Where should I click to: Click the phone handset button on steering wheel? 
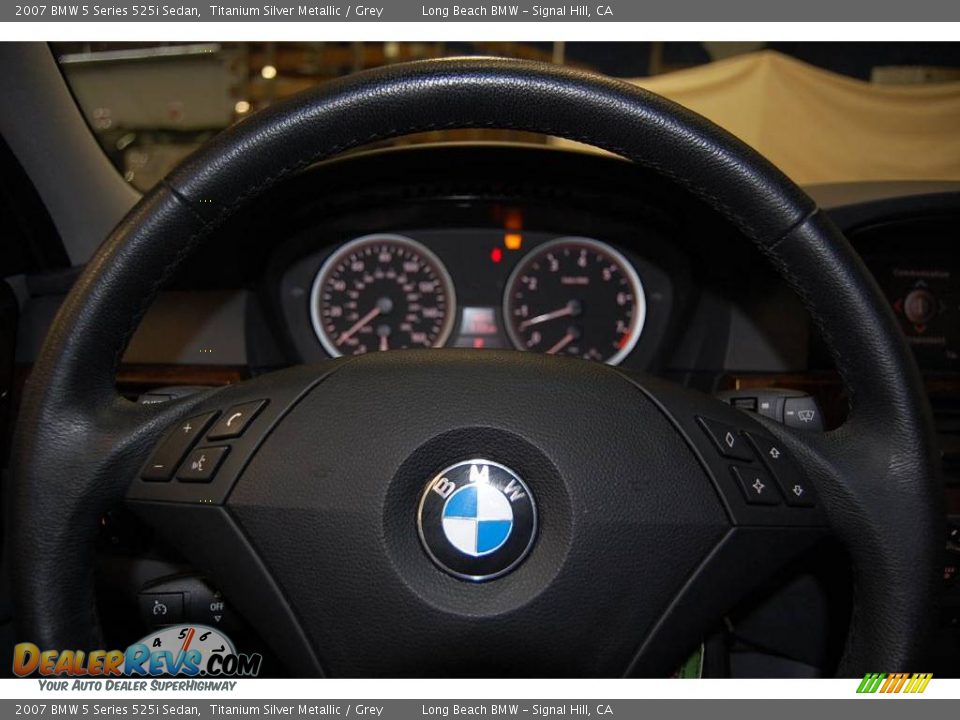tap(237, 419)
